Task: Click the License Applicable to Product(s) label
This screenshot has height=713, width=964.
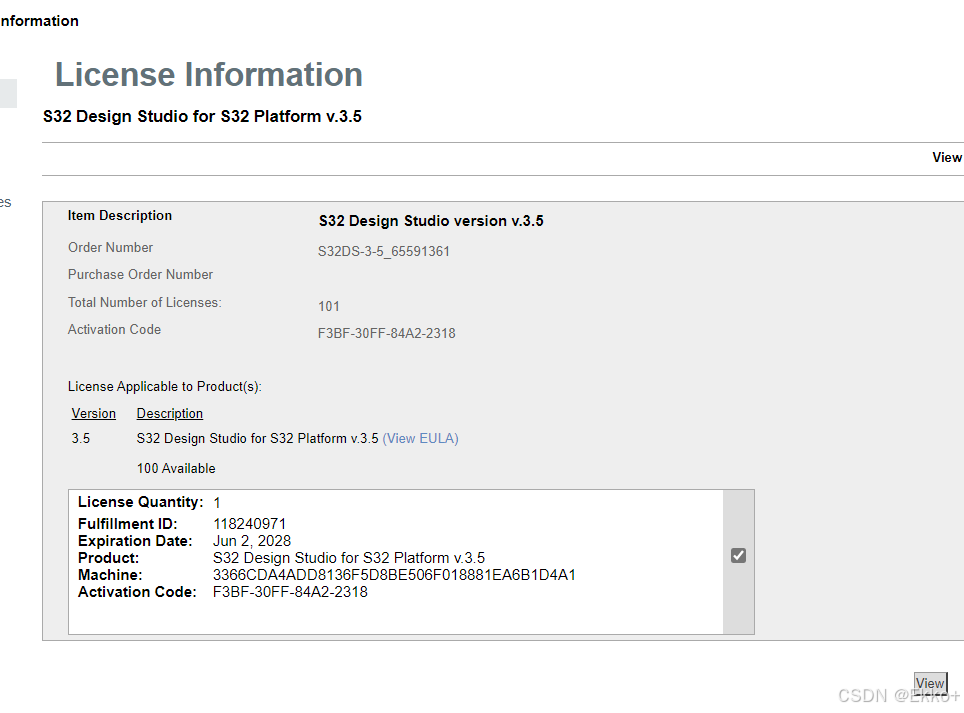Action: pos(165,387)
